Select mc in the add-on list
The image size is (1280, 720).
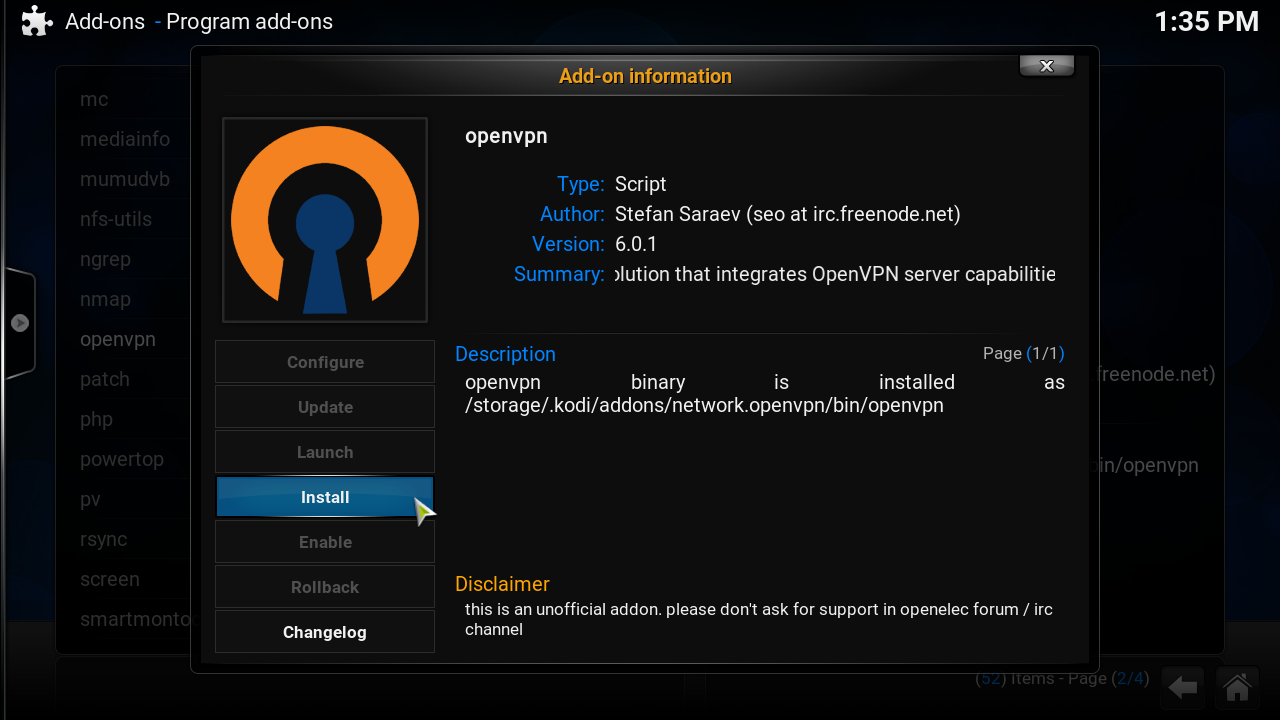click(x=94, y=99)
